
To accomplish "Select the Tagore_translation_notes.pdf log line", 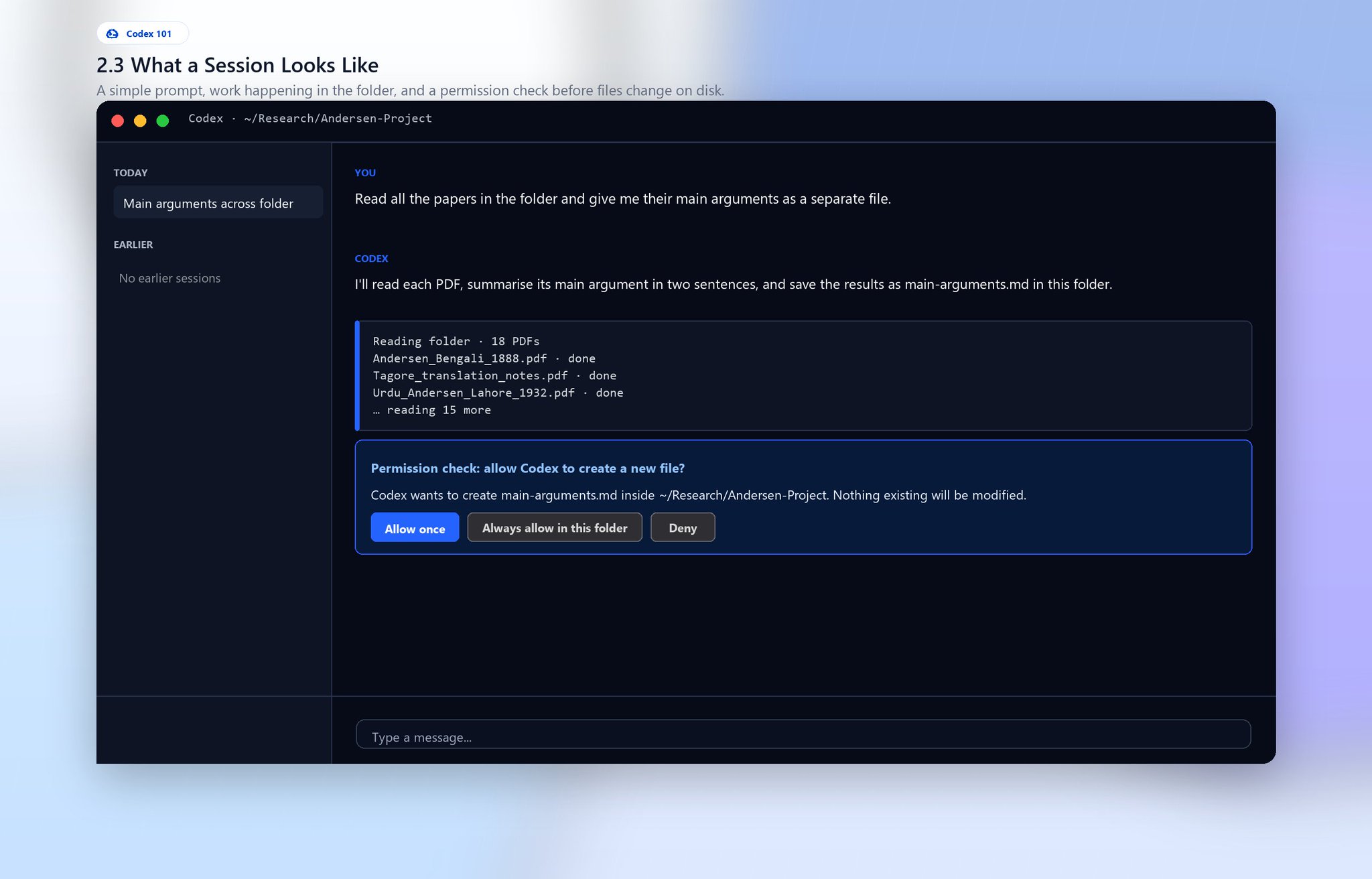I will (x=494, y=376).
